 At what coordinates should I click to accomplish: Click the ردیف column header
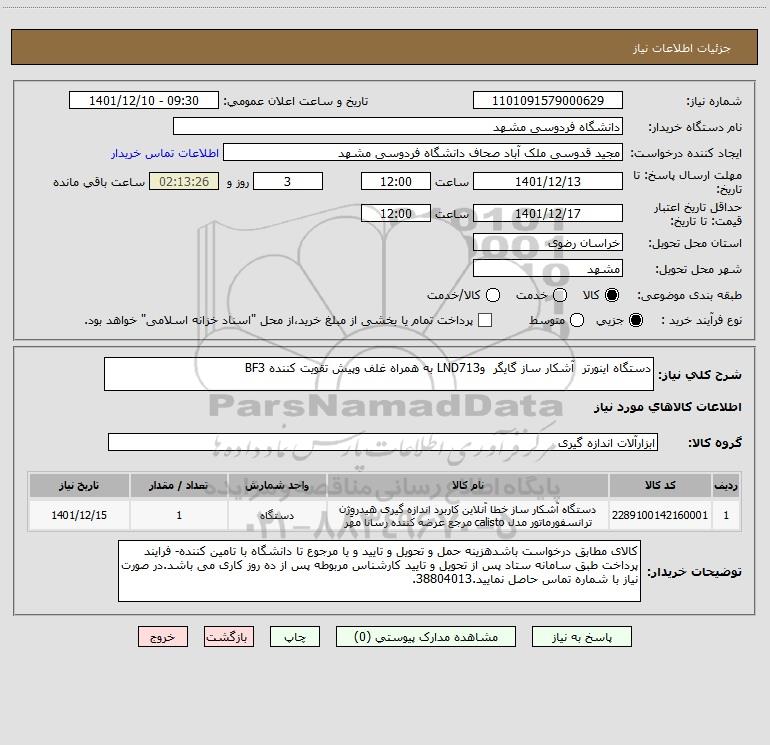pyautogui.click(x=726, y=485)
